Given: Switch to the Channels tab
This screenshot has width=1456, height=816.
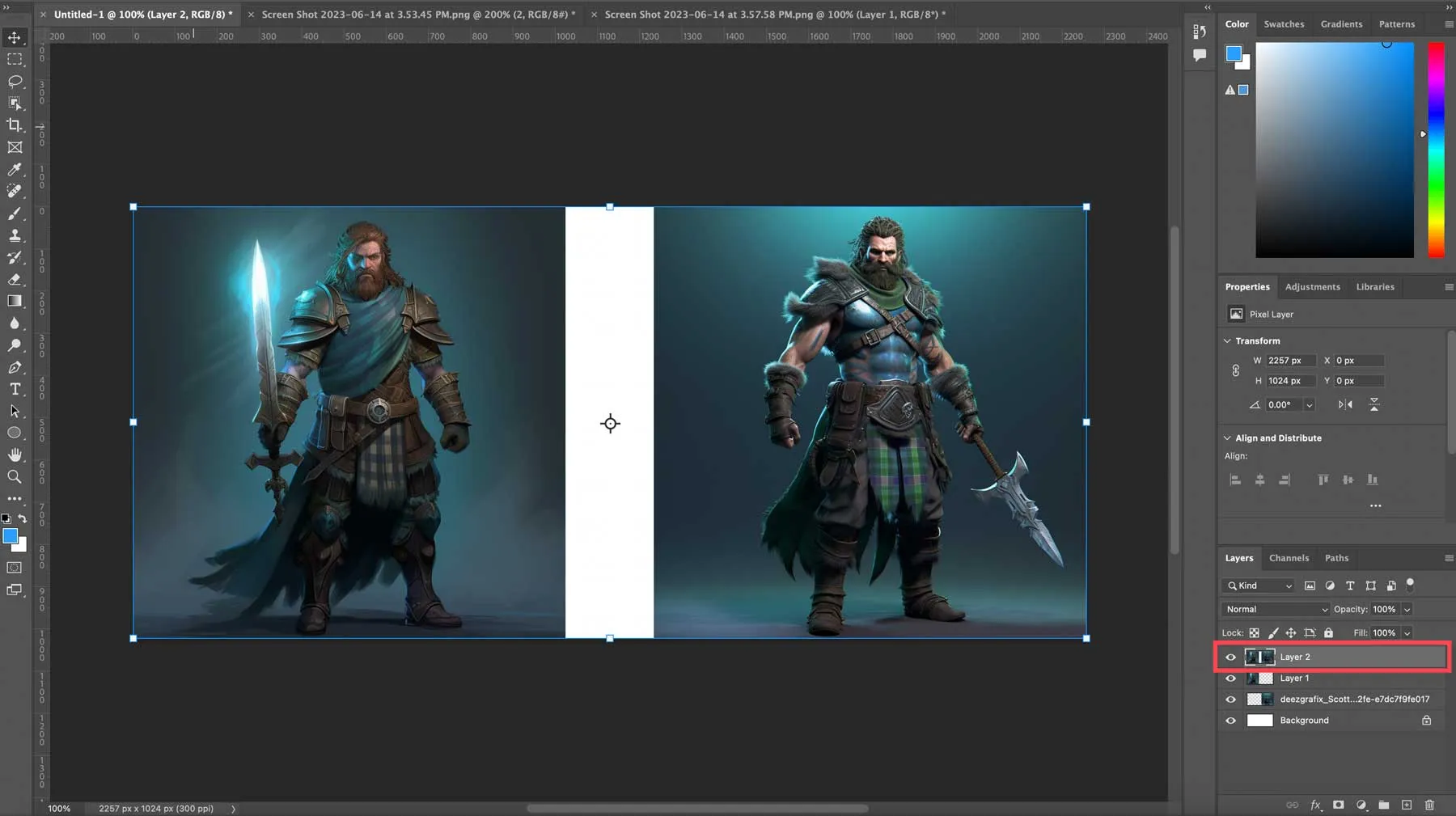Looking at the screenshot, I should [1289, 558].
